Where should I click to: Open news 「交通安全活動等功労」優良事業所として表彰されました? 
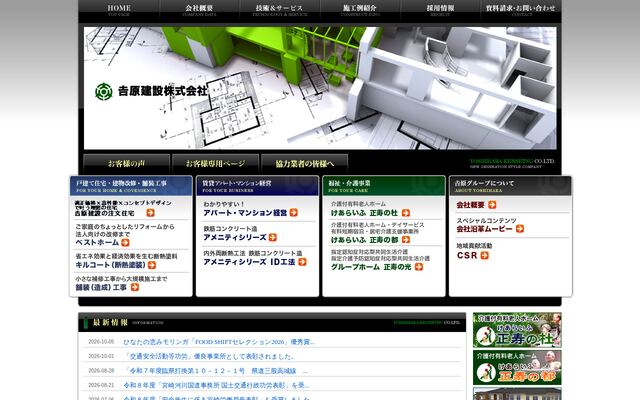[209, 356]
